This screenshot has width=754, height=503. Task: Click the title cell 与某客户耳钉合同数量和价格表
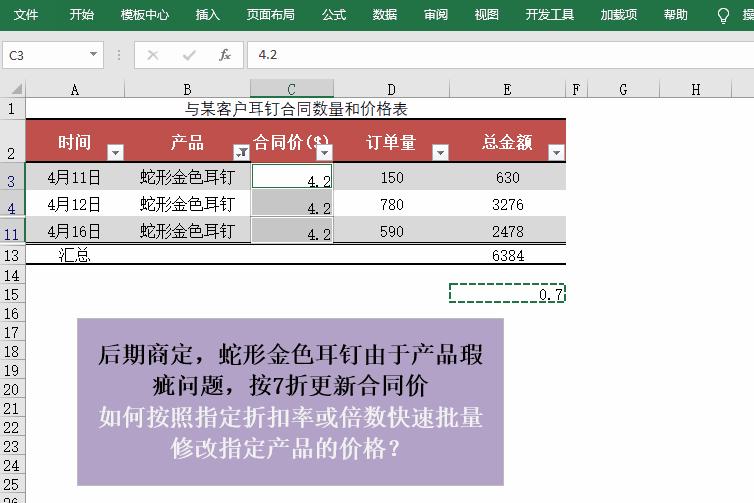[x=296, y=109]
